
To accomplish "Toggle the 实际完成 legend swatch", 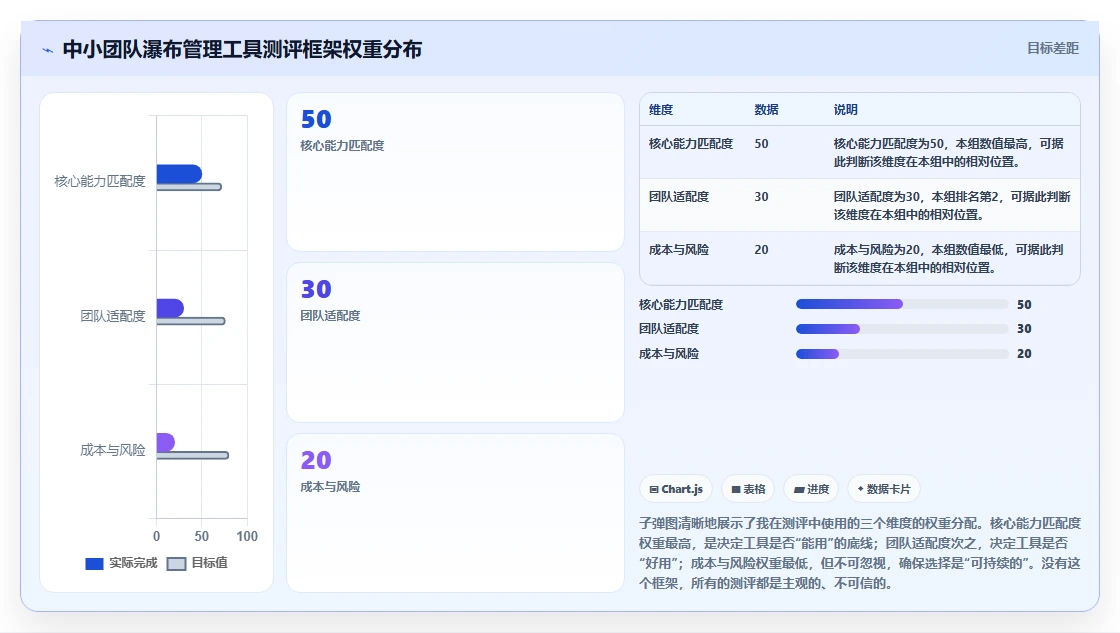I will click(x=94, y=564).
